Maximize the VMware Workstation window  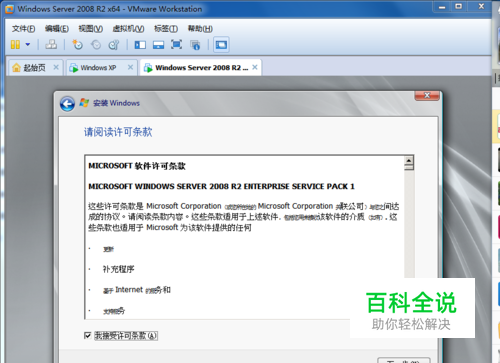pyautogui.click(x=459, y=7)
